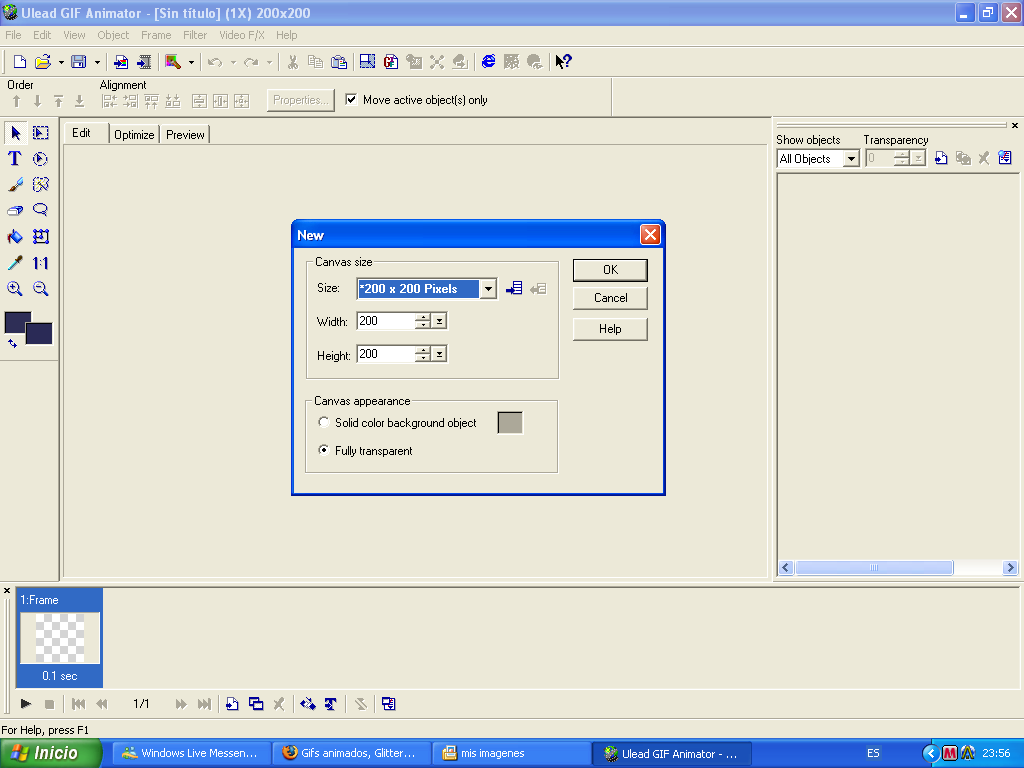Click the Insert blank object icon
1024x768 pixels.
(x=941, y=158)
